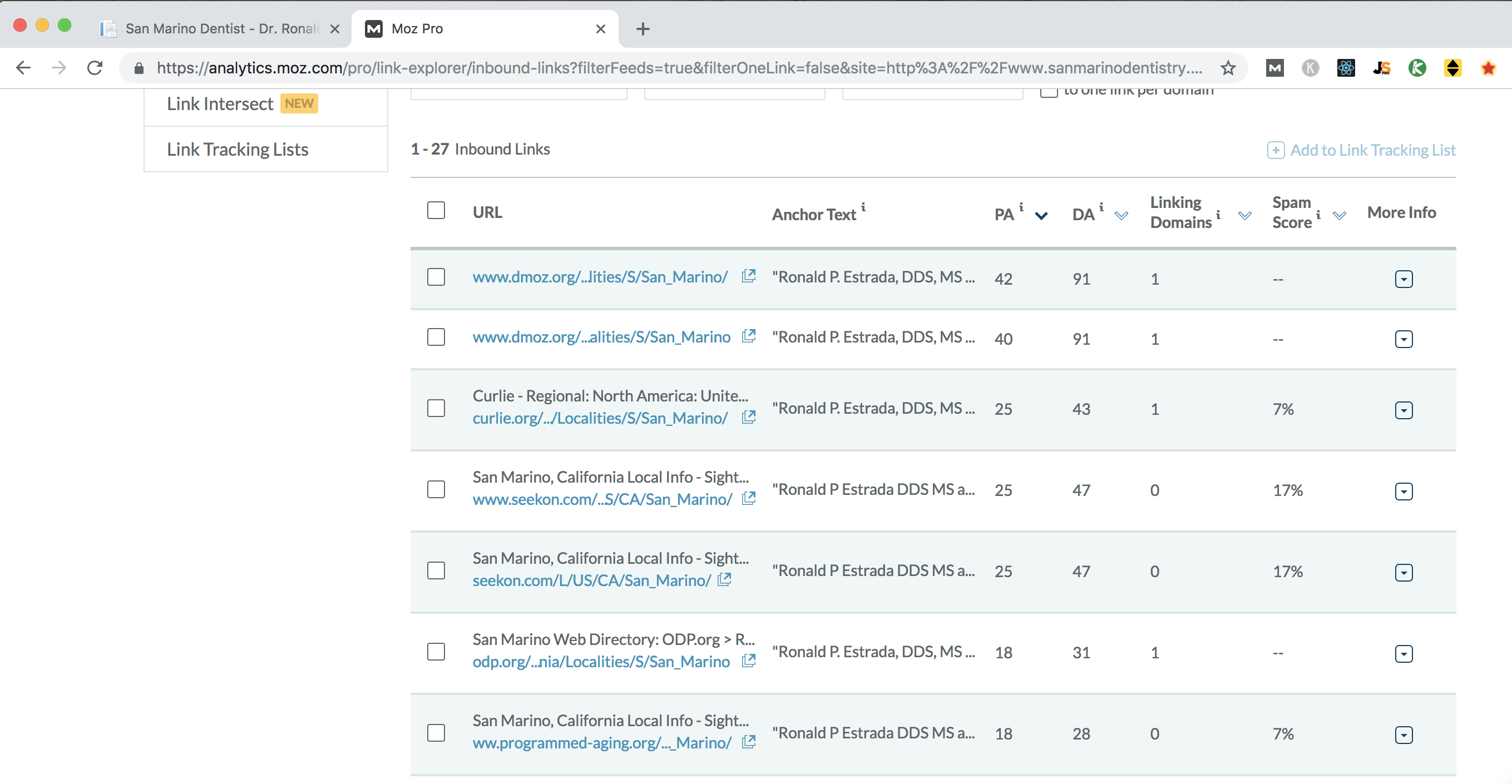Expand More Info for programmed-aging.org row
1512x784 pixels.
pyautogui.click(x=1404, y=735)
